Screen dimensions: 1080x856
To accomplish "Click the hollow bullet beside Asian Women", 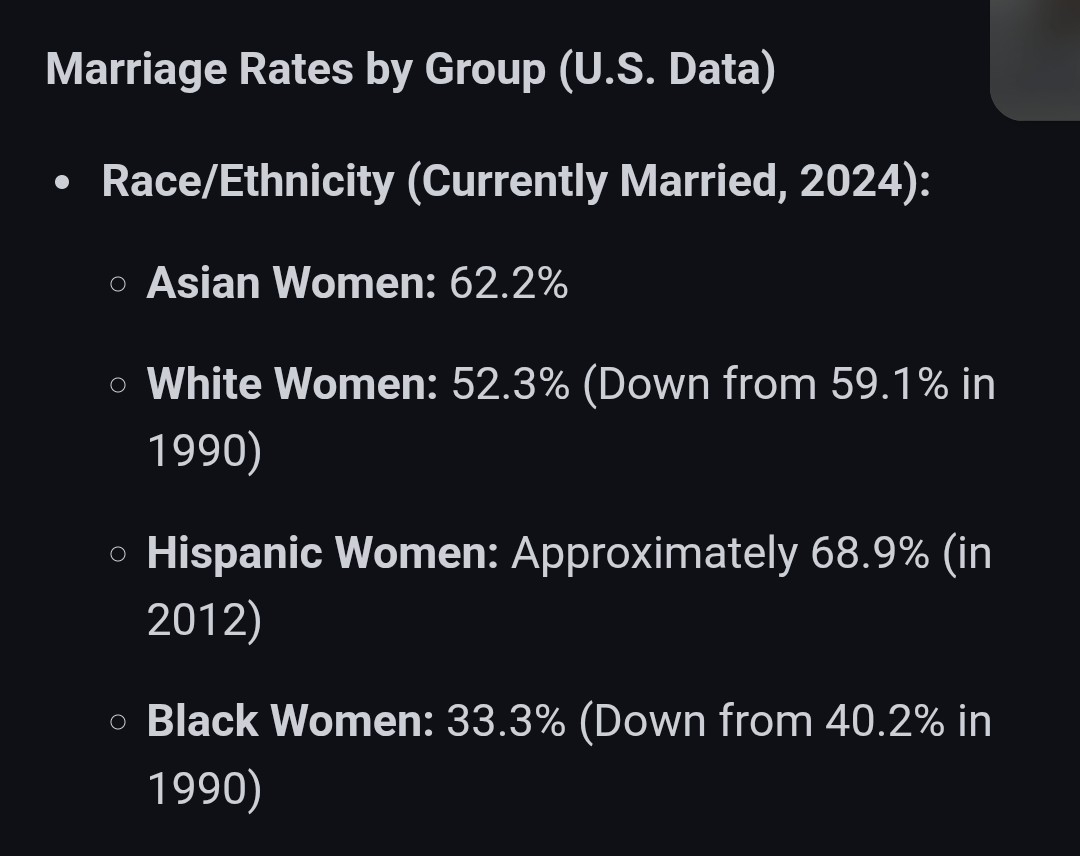I will click(x=119, y=285).
